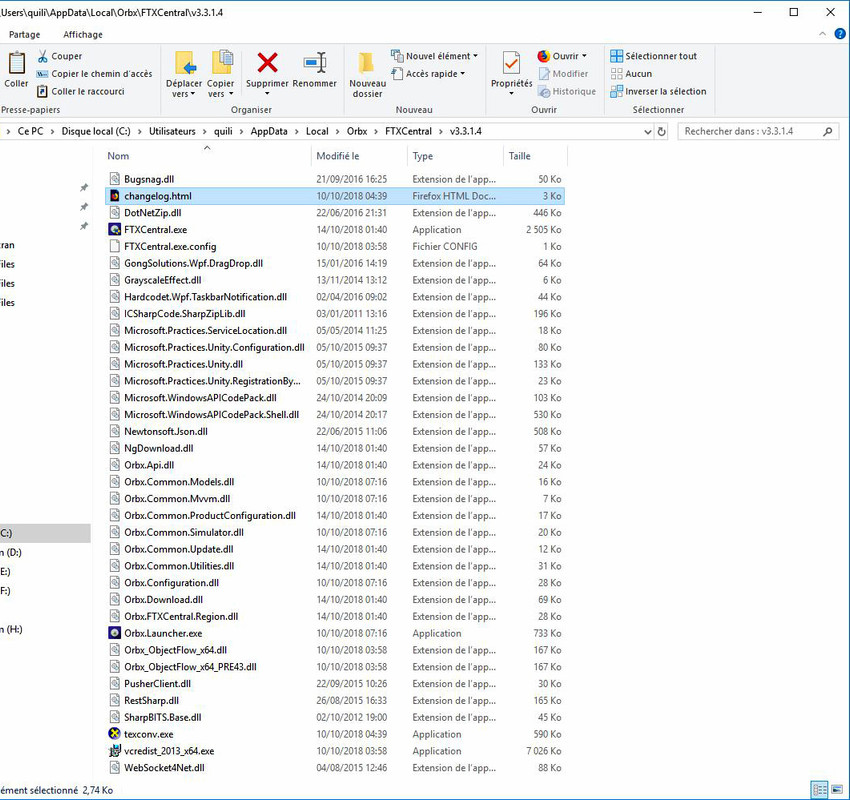Screen dimensions: 850x800
Task: Click the refresh button beside address bar
Action: (661, 132)
